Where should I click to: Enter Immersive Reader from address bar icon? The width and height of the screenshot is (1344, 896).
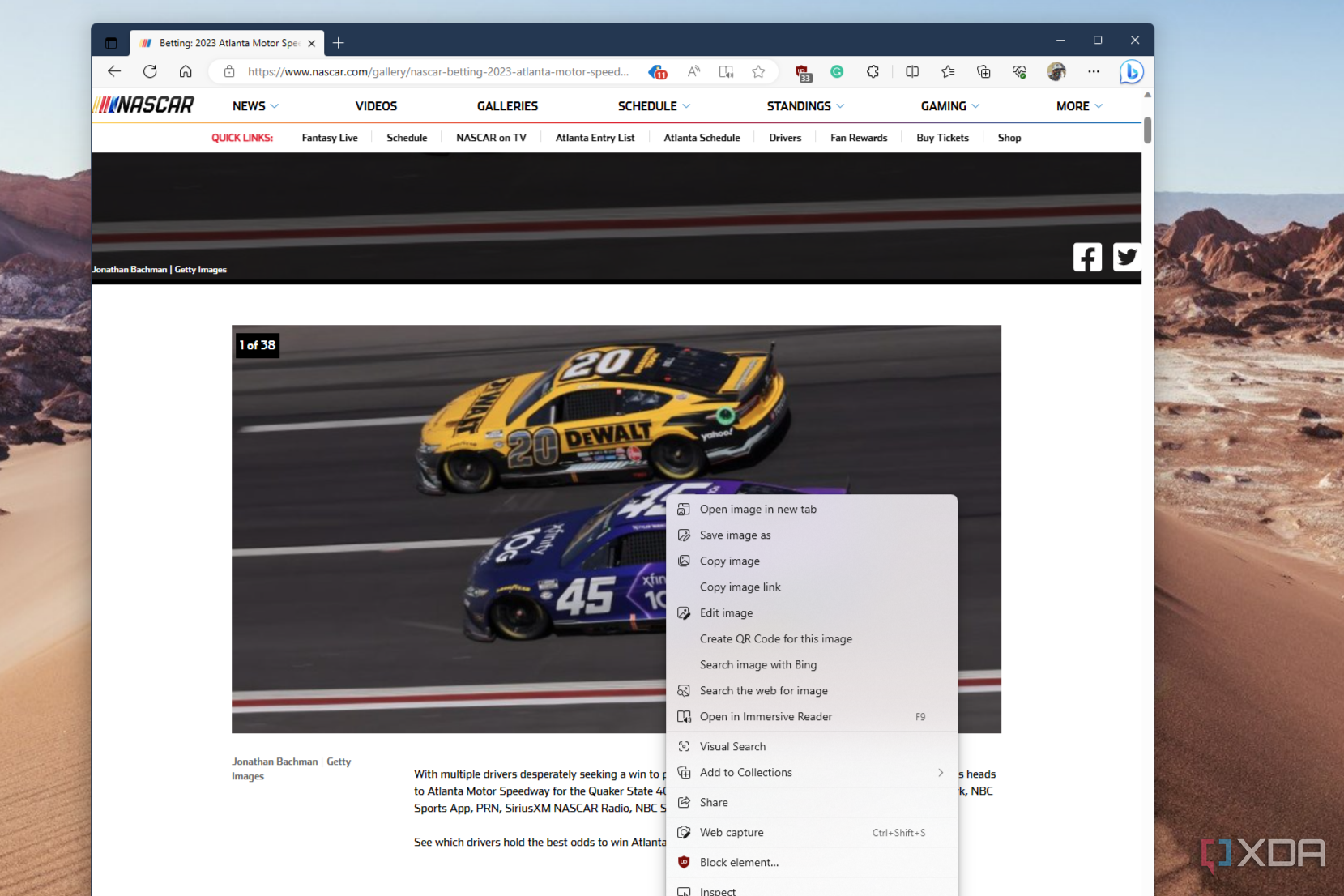tap(726, 71)
